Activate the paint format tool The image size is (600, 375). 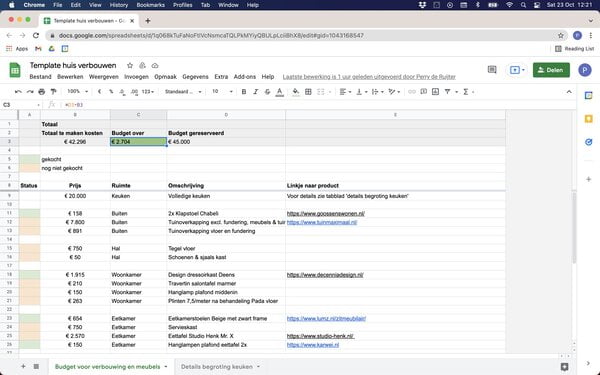pyautogui.click(x=54, y=92)
